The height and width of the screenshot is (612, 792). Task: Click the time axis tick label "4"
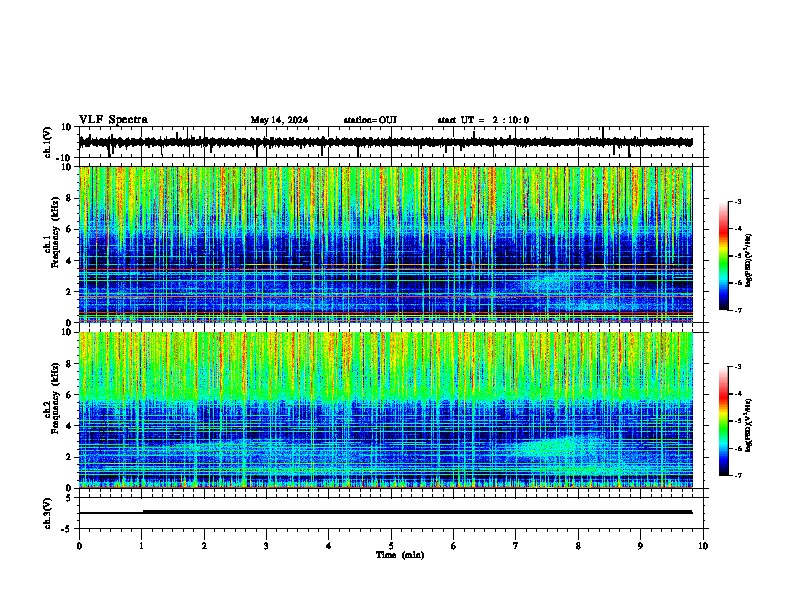329,546
